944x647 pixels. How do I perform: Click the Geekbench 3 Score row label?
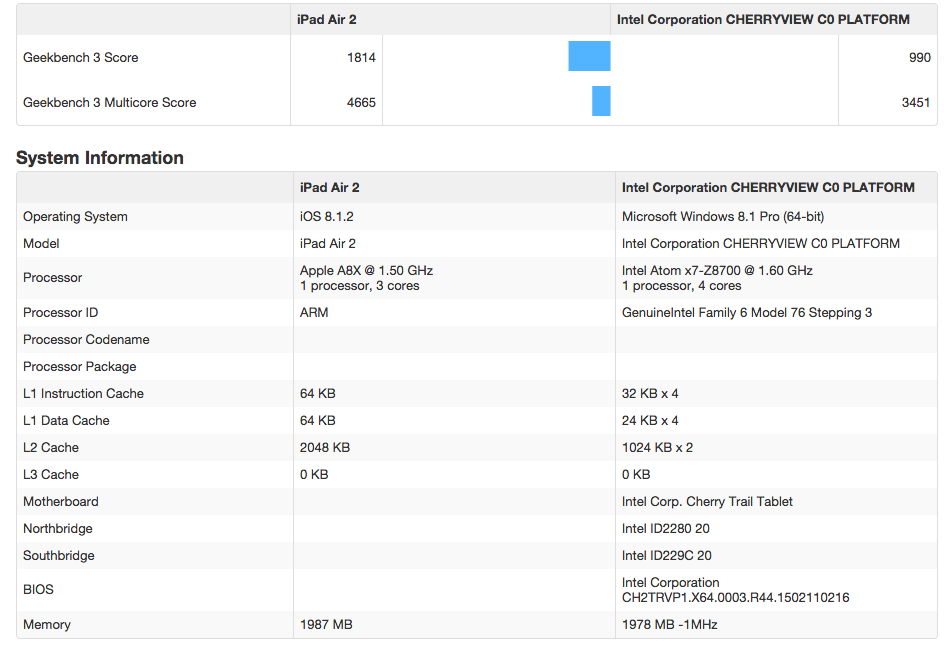point(81,57)
